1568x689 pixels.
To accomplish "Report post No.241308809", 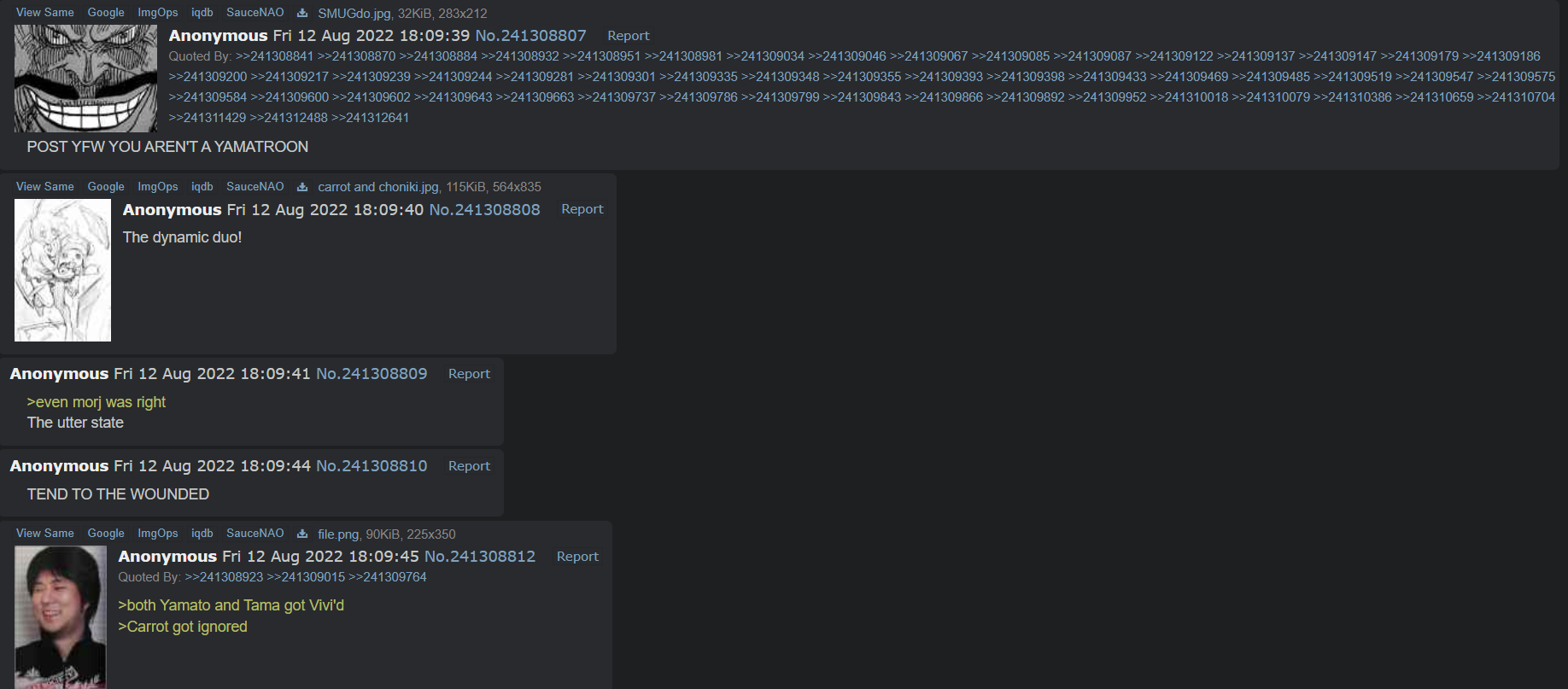I will 470,374.
